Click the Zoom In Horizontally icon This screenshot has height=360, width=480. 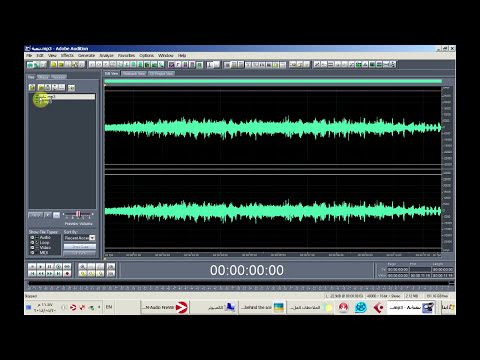tap(82, 266)
